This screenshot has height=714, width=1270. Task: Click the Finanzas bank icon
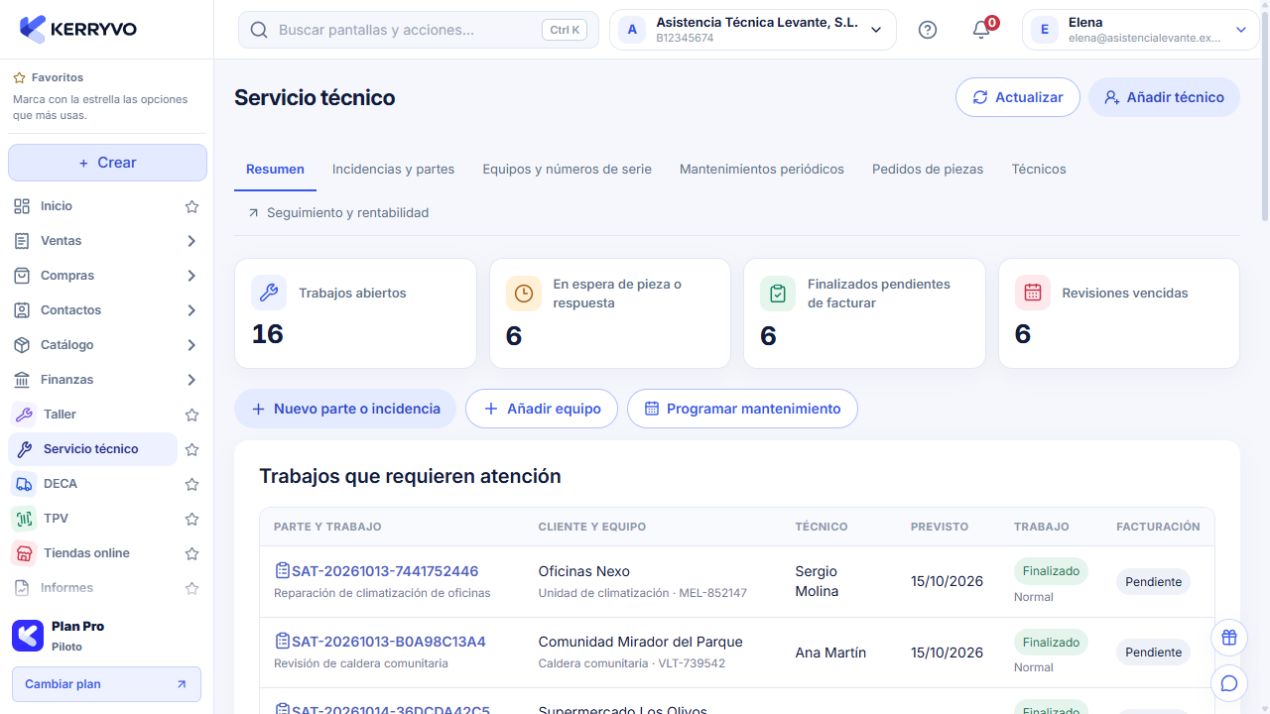pos(22,380)
